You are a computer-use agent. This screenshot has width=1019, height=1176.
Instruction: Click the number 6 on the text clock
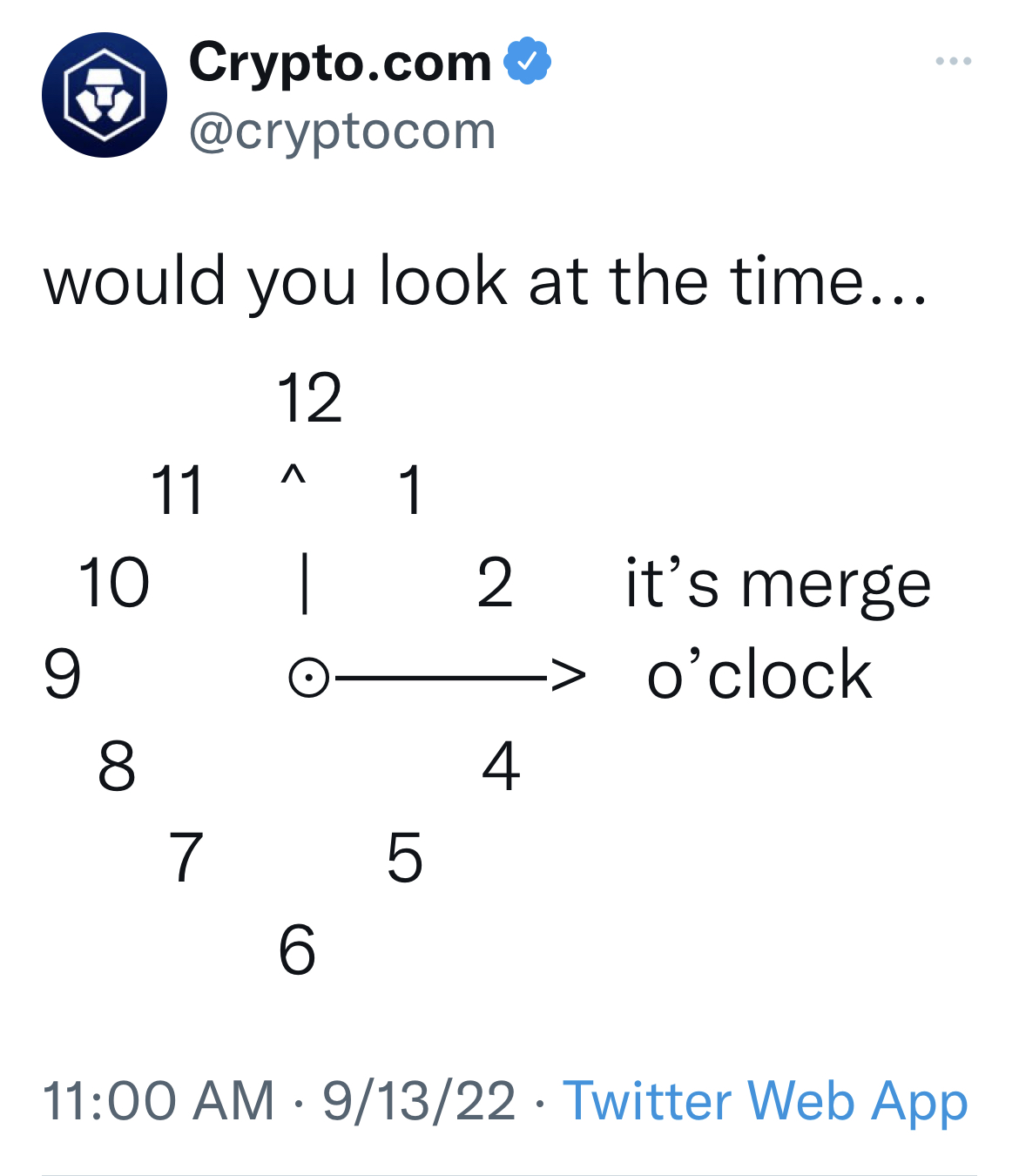pyautogui.click(x=297, y=950)
